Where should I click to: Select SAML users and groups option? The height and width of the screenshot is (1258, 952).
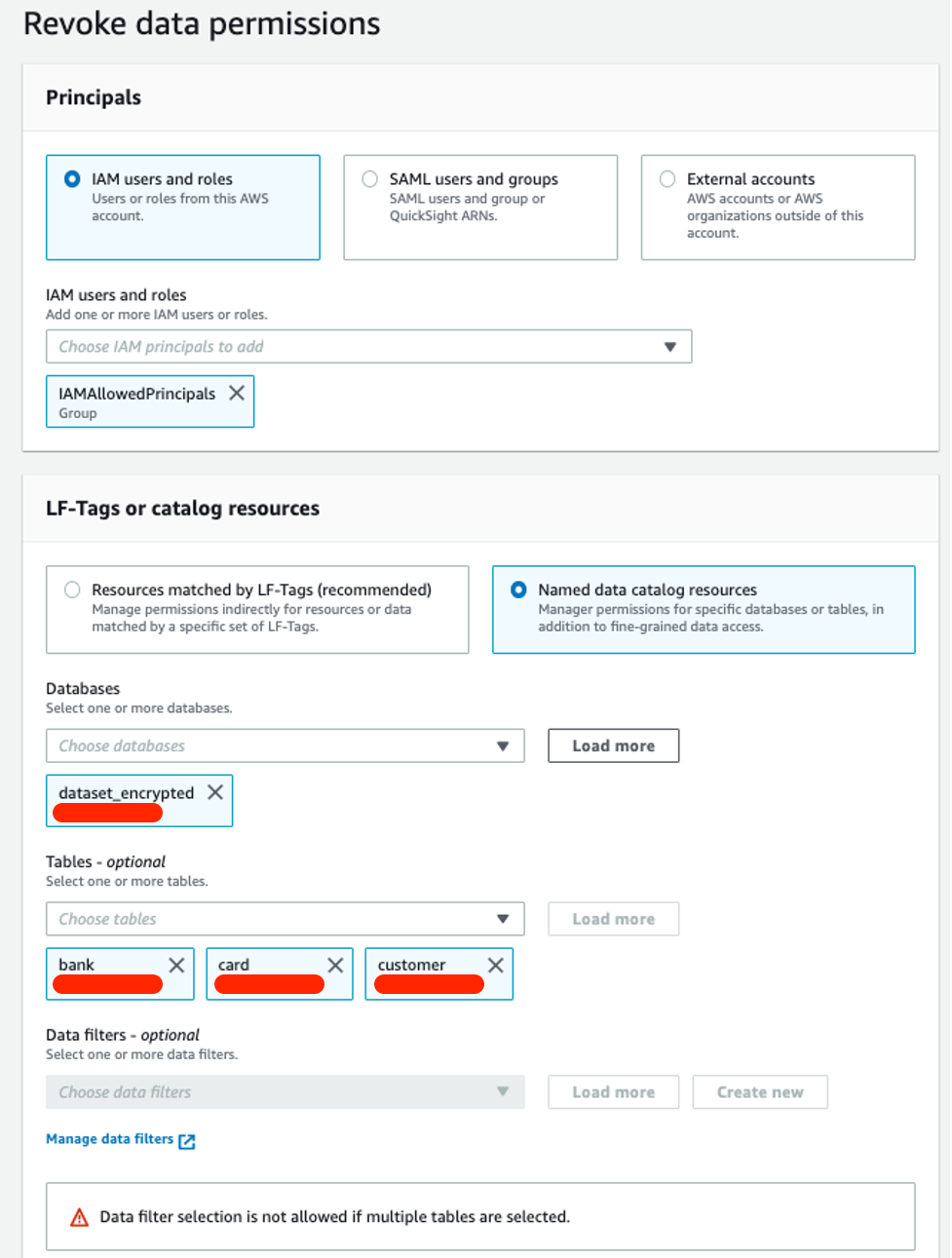370,179
